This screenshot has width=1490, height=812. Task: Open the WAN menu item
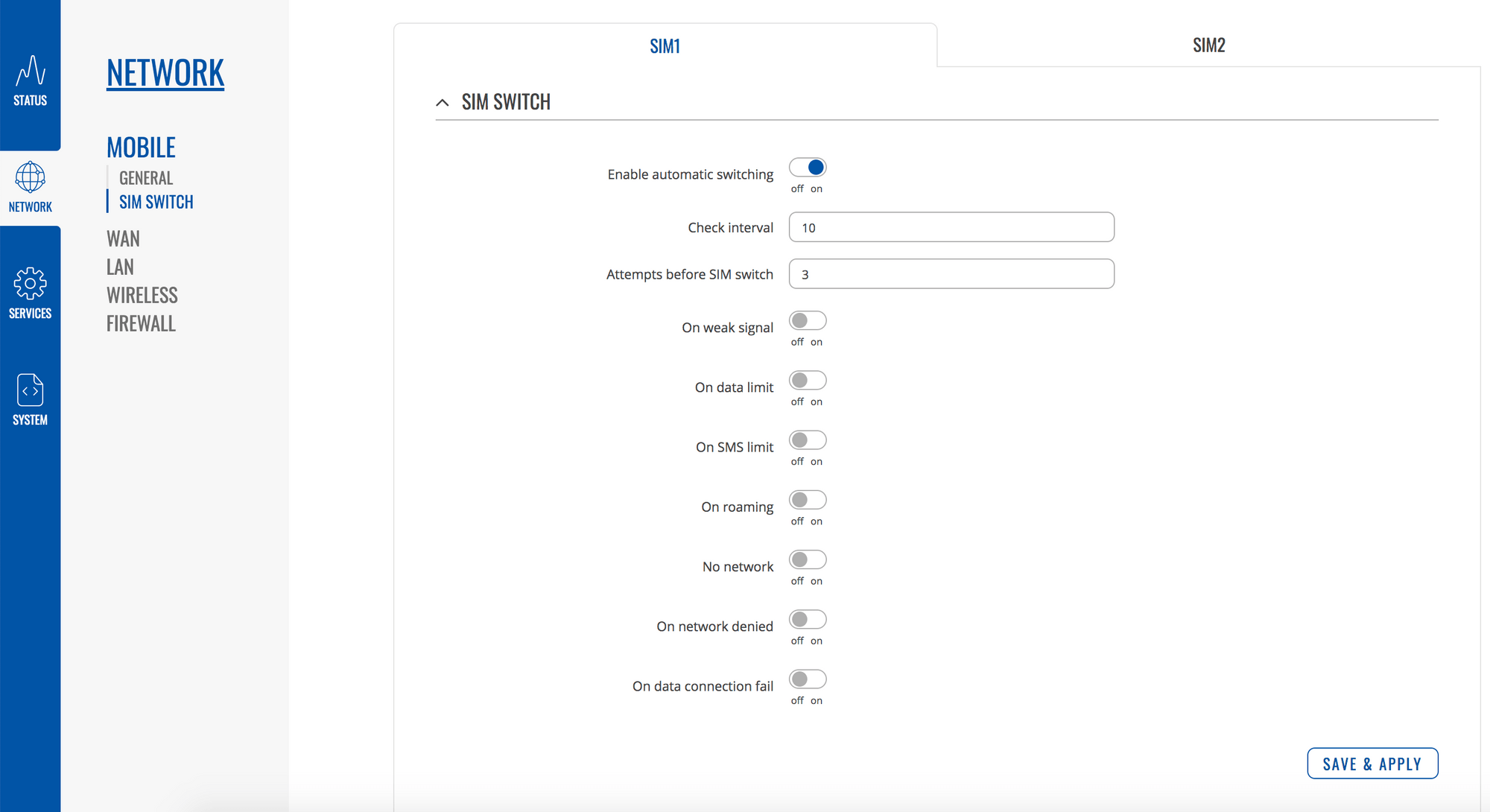(x=123, y=238)
